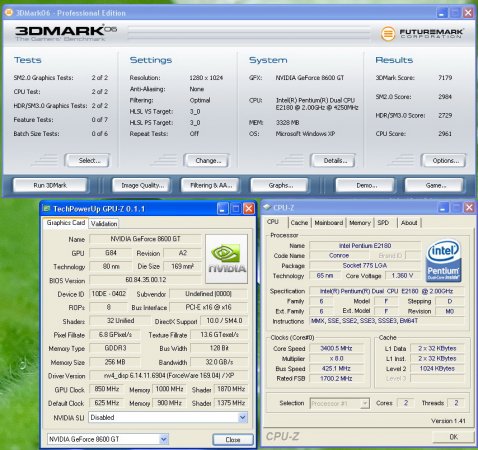Select the CPU tab in CPU-Z
Image resolution: width=478 pixels, height=450 pixels.
pos(273,222)
